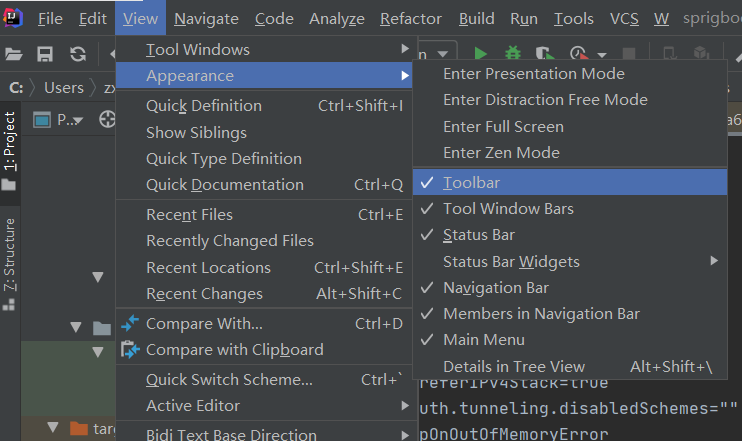The image size is (742, 441).
Task: Uncheck the Toolbar option
Action: 471,183
